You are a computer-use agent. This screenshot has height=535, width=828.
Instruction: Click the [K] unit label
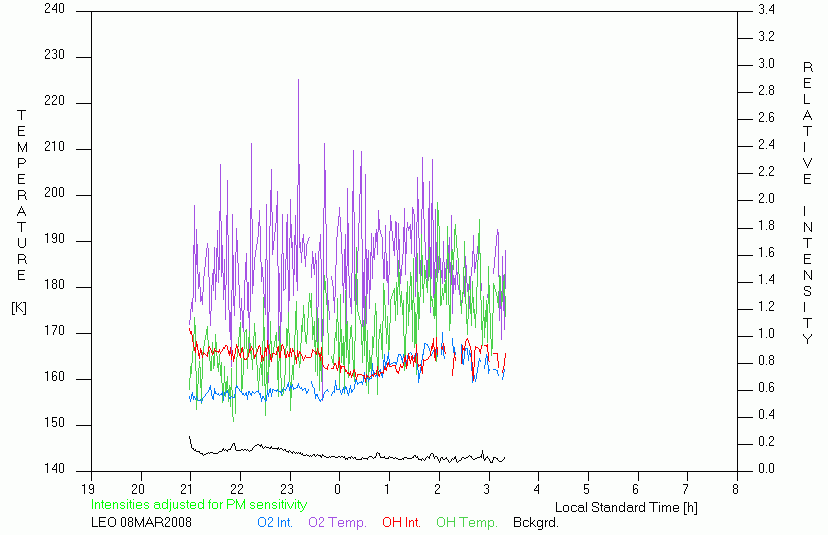pyautogui.click(x=19, y=307)
